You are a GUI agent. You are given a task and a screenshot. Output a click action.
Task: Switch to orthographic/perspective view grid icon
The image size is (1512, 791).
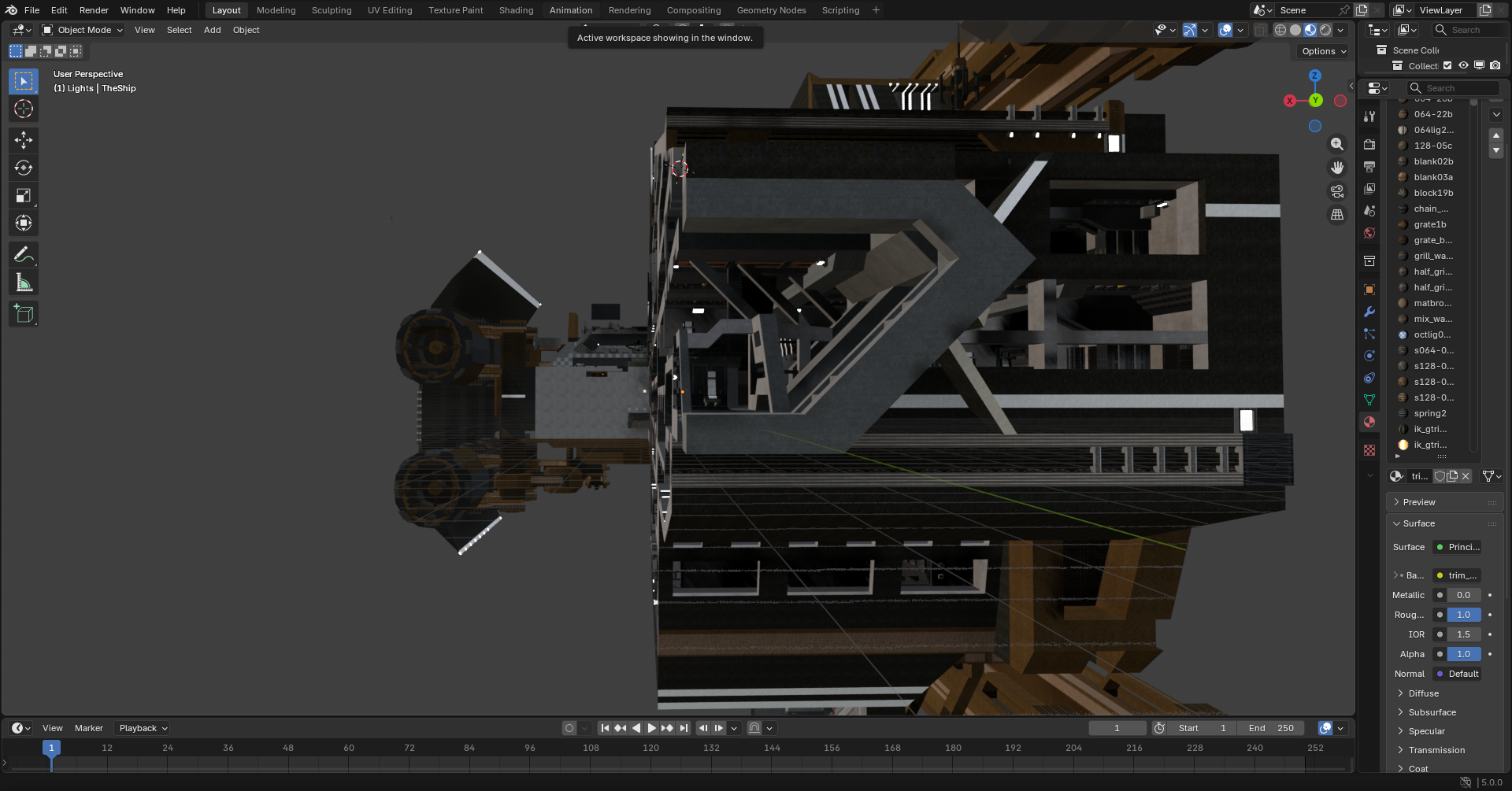(x=1337, y=215)
